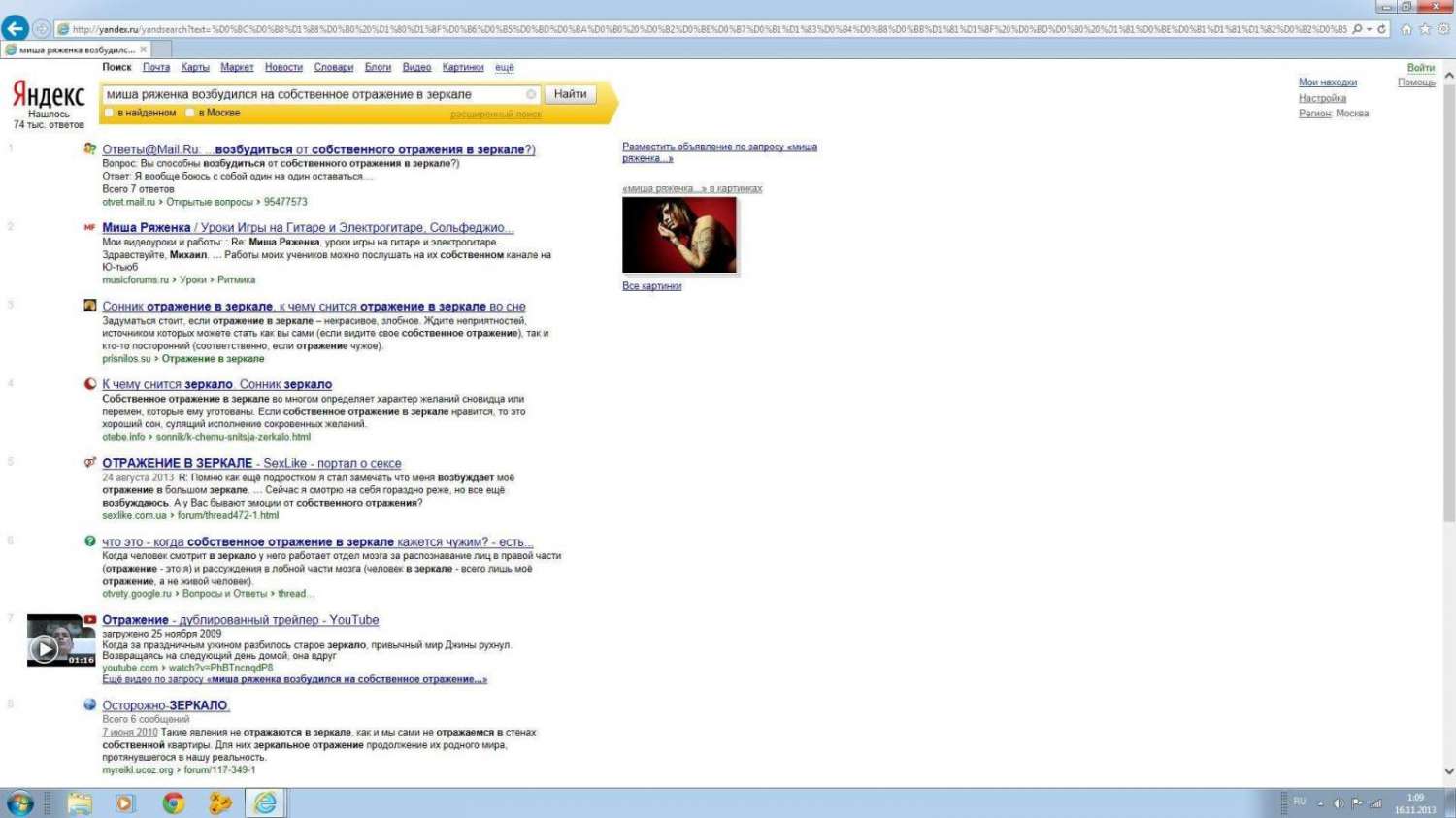The height and width of the screenshot is (818, 1456).
Task: Open the Windows Start menu
Action: (x=19, y=803)
